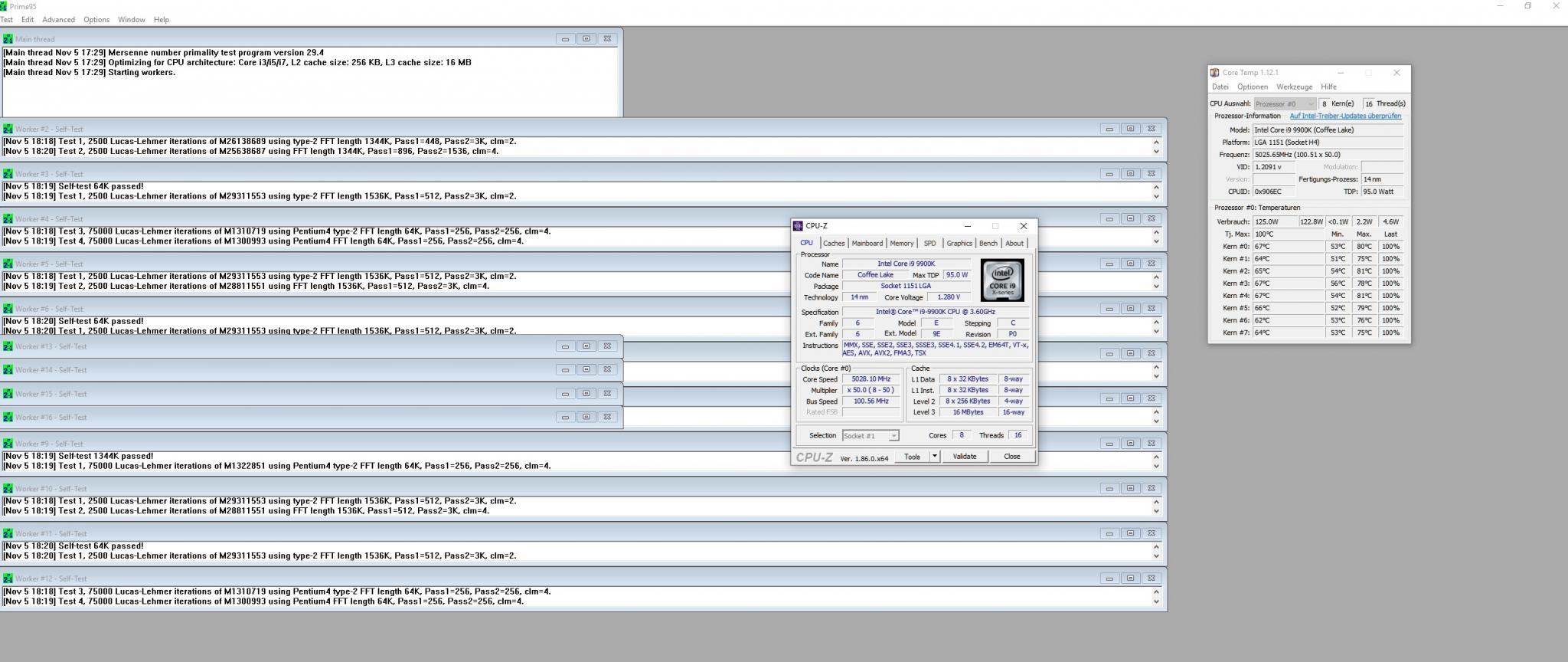Click the Worker #14 window icon

pyautogui.click(x=8, y=369)
